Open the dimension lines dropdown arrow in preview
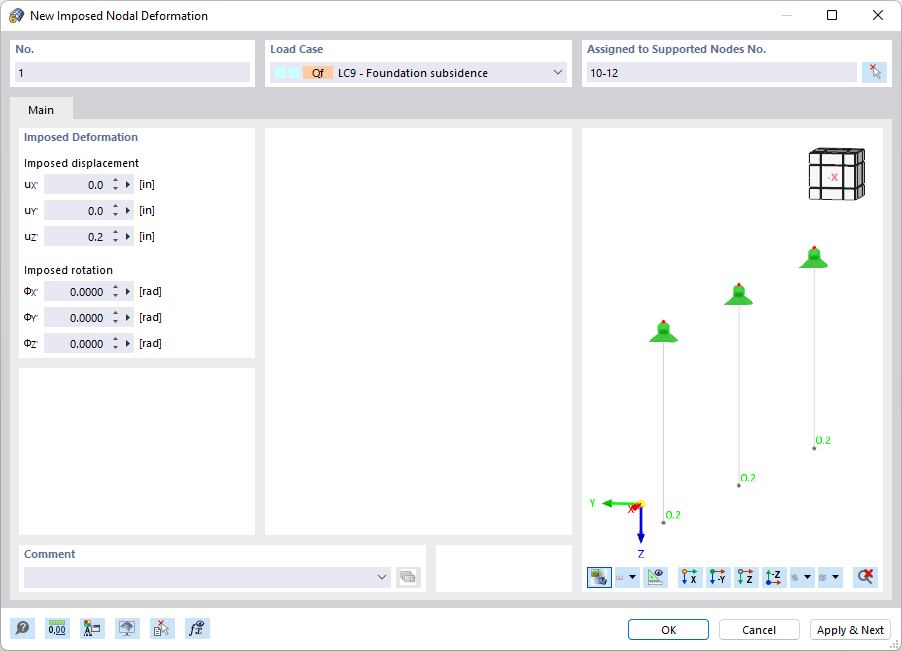Viewport: 902px width, 651px height. [633, 577]
